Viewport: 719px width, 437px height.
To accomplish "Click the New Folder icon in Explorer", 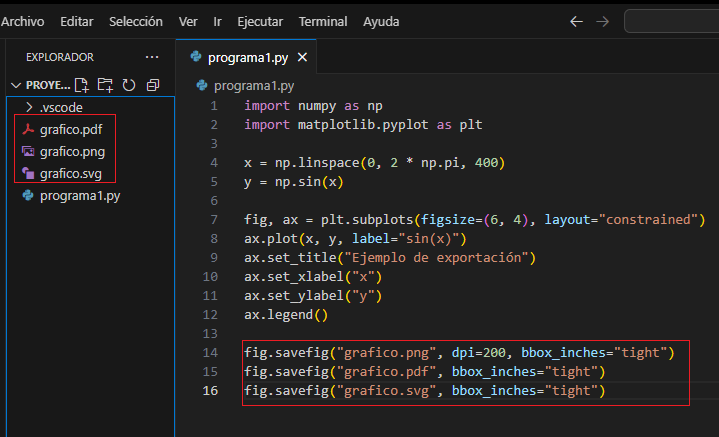I will click(x=105, y=85).
